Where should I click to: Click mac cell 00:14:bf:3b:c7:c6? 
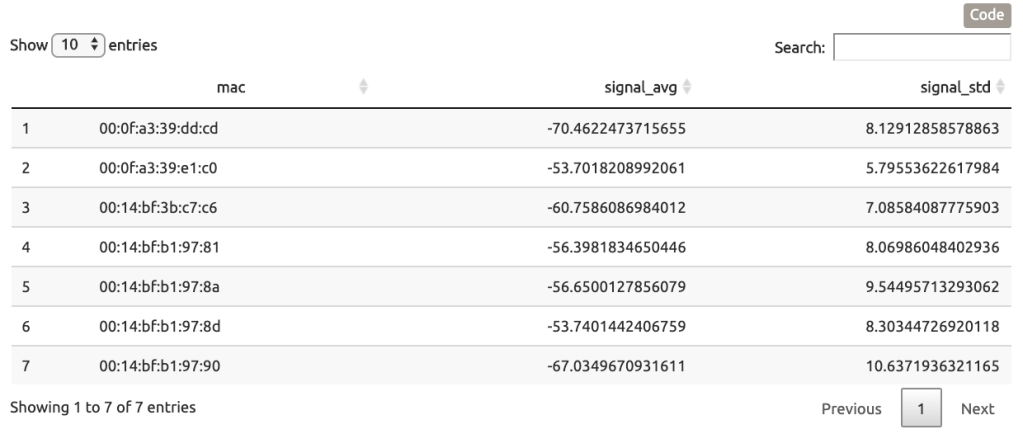(x=159, y=208)
